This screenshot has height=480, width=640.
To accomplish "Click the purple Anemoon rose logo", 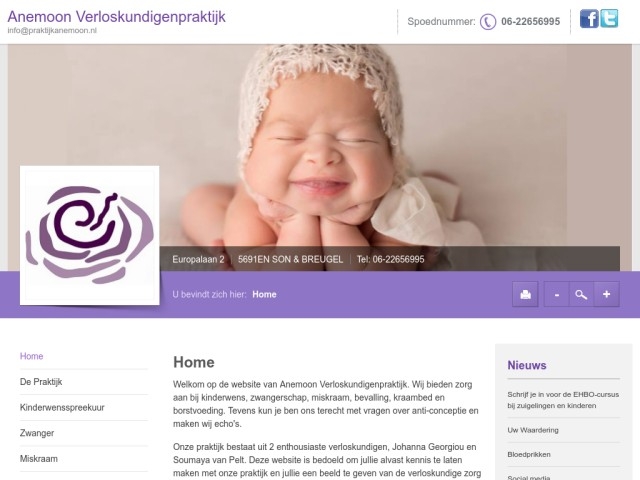I will 90,235.
